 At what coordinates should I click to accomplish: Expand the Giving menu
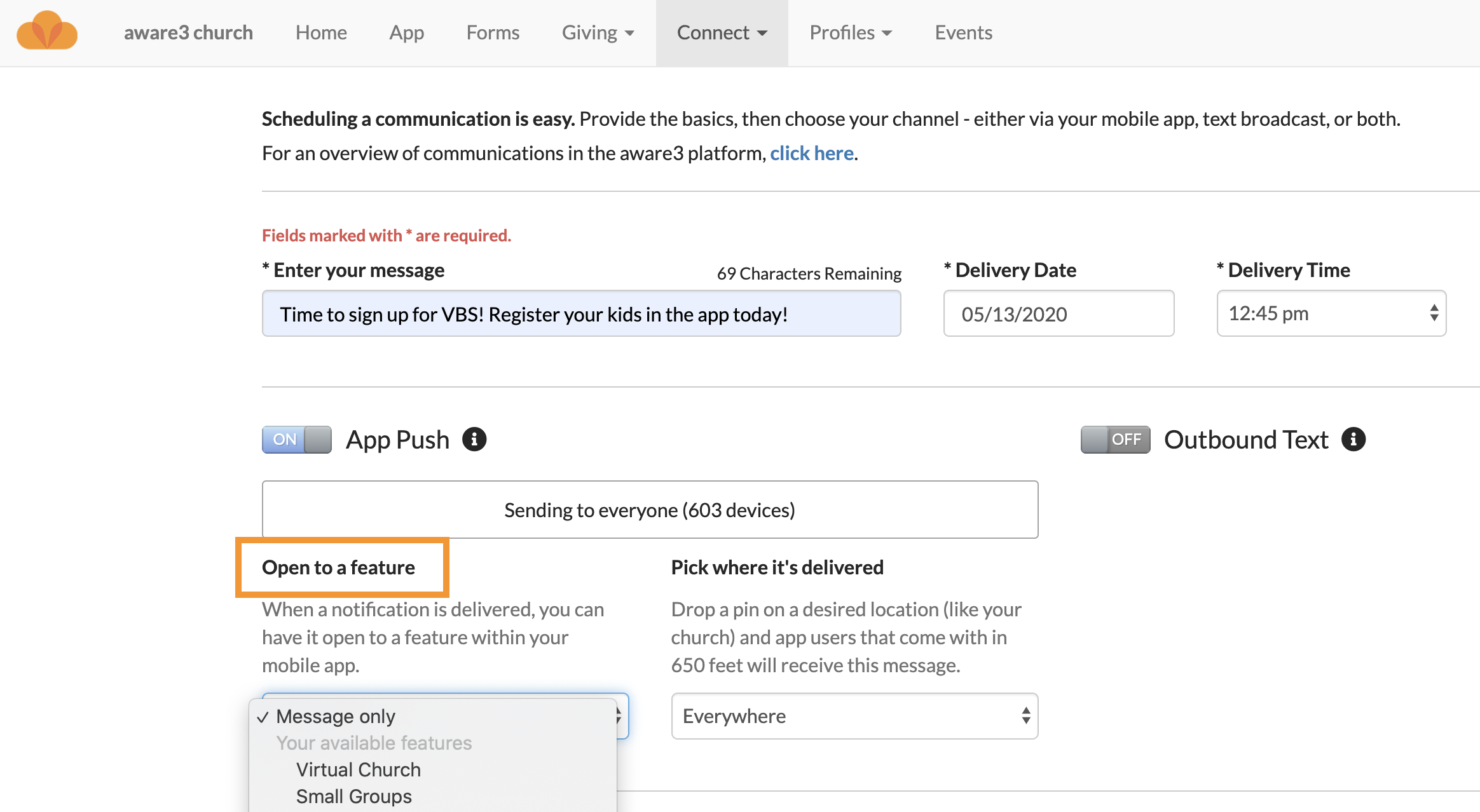coord(597,32)
